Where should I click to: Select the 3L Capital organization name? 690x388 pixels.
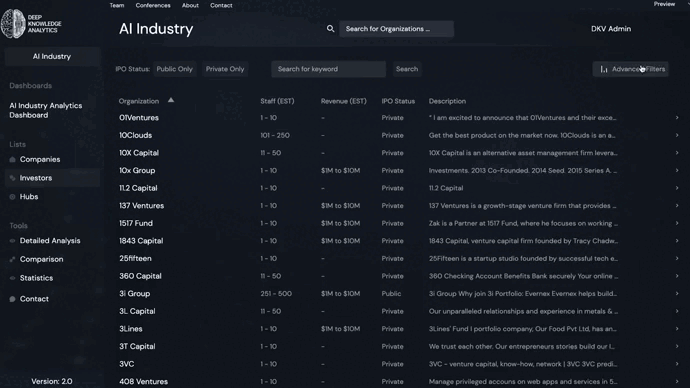coord(137,311)
